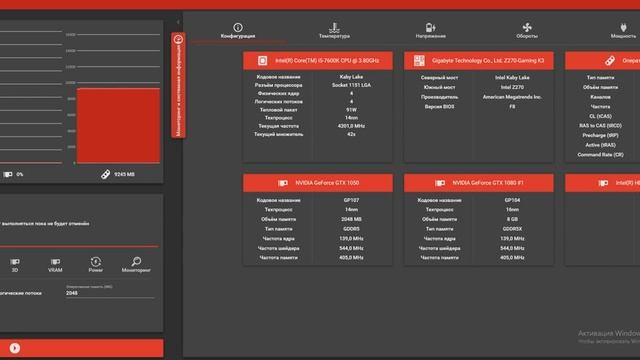Click the red memory usage bar in the graph
Image resolution: width=640 pixels, height=360 pixels.
pos(118,126)
